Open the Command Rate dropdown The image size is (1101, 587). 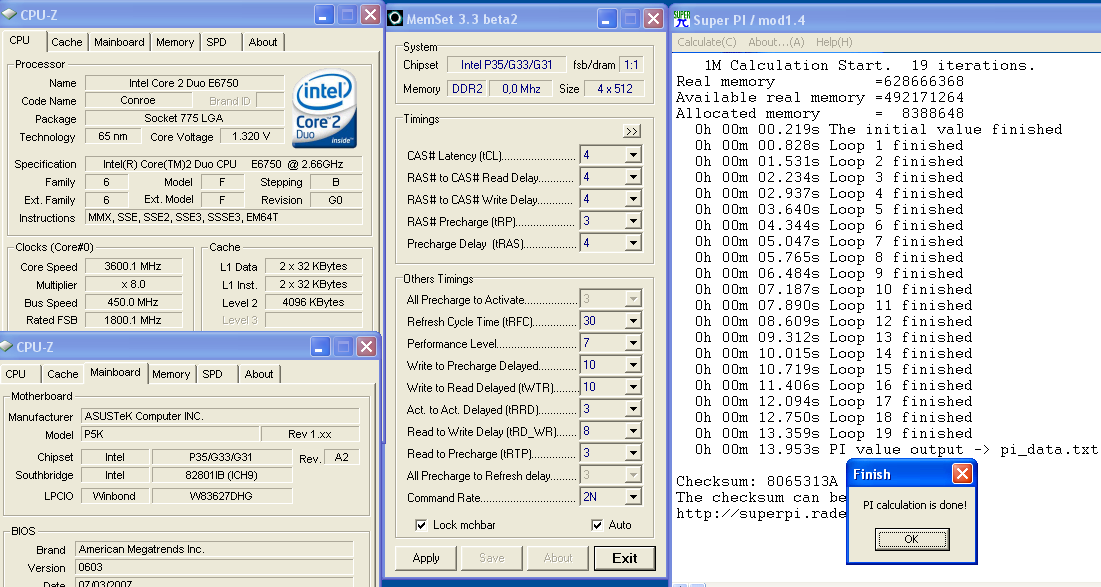(x=633, y=497)
